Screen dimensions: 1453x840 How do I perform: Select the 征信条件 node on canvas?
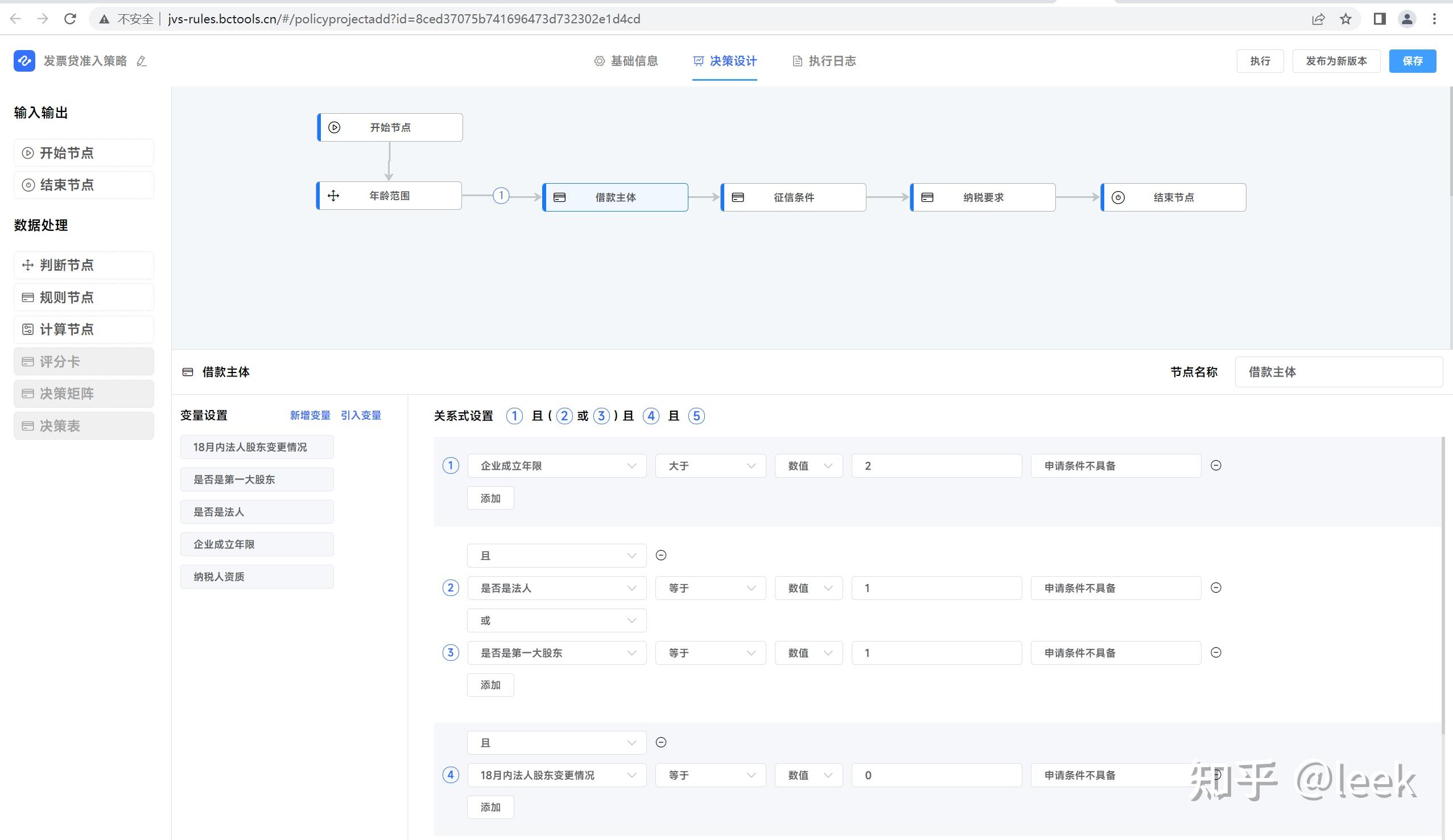(x=793, y=197)
